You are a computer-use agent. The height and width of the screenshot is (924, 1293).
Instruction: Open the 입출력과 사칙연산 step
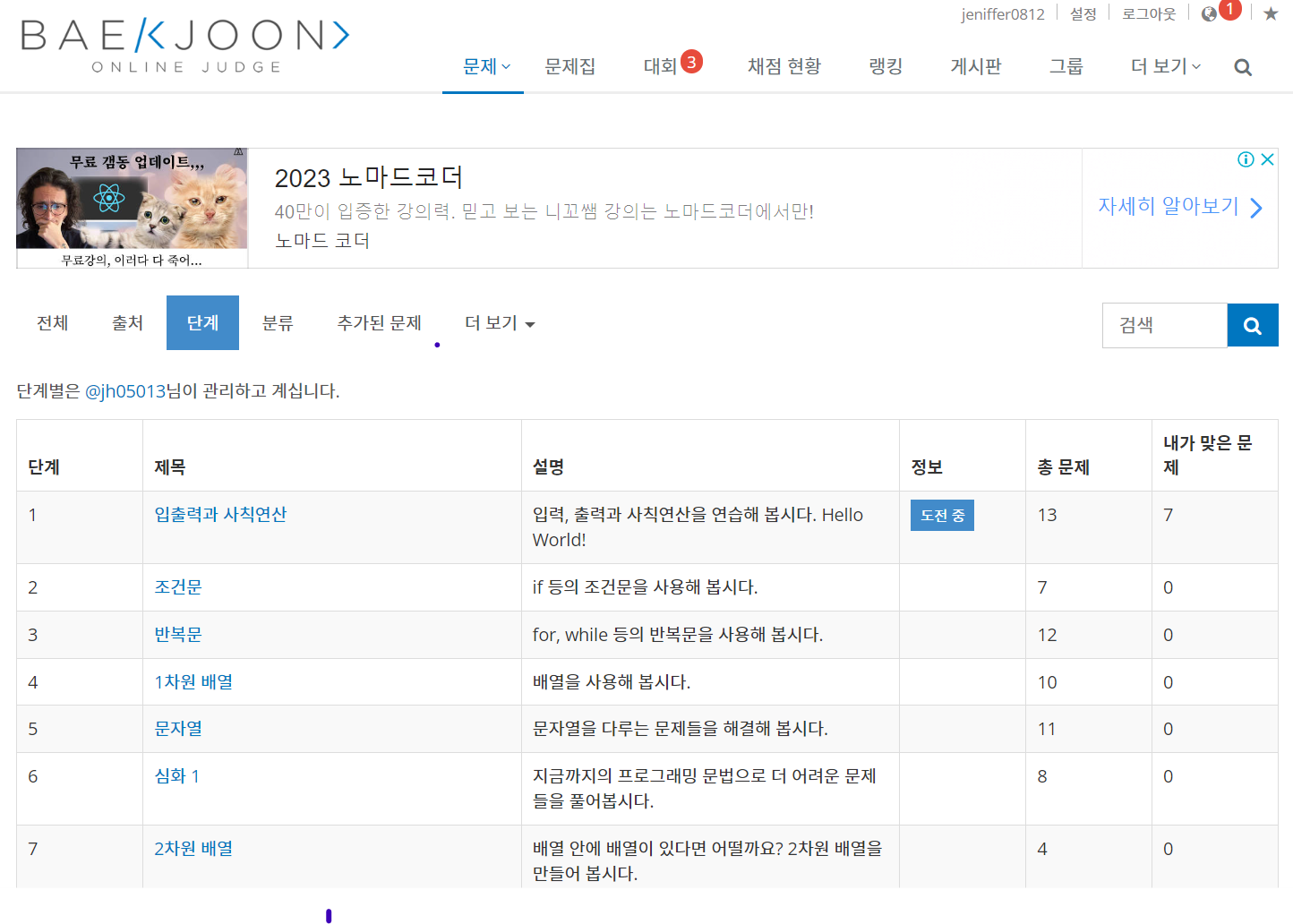coord(220,515)
